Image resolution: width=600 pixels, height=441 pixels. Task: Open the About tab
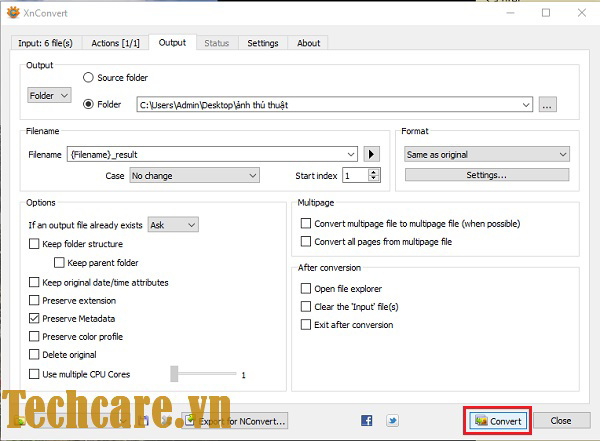point(308,43)
